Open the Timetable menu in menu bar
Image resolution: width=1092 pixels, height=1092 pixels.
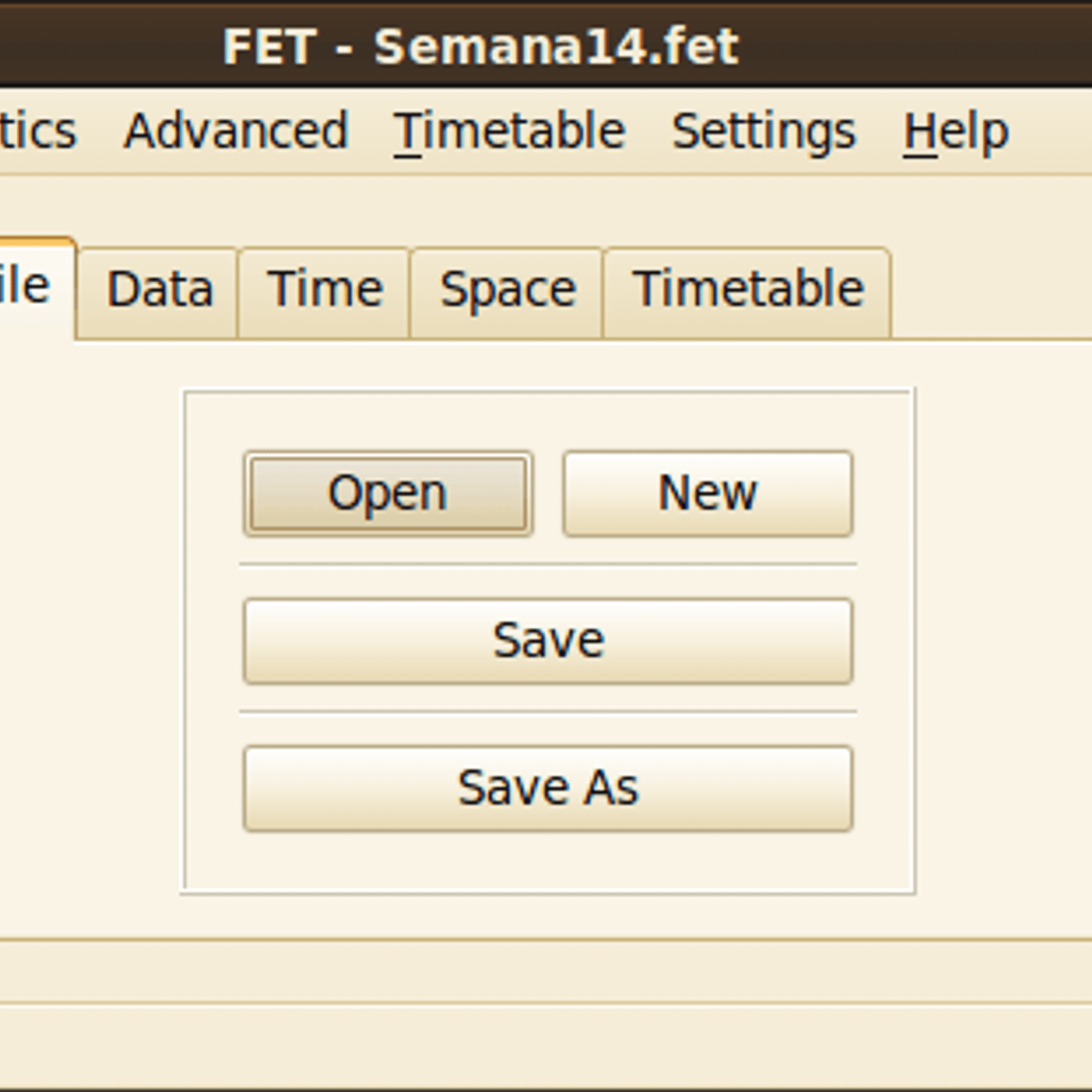click(510, 131)
